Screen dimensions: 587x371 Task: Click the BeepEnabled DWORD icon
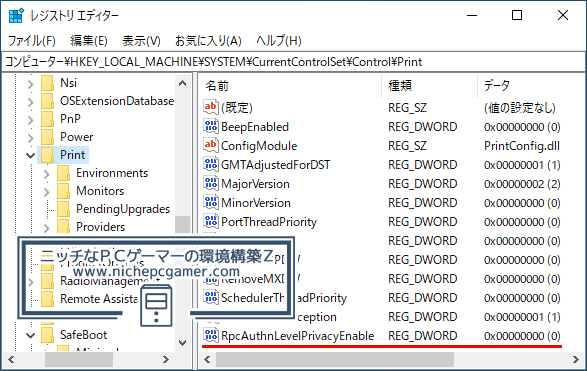pyautogui.click(x=211, y=126)
